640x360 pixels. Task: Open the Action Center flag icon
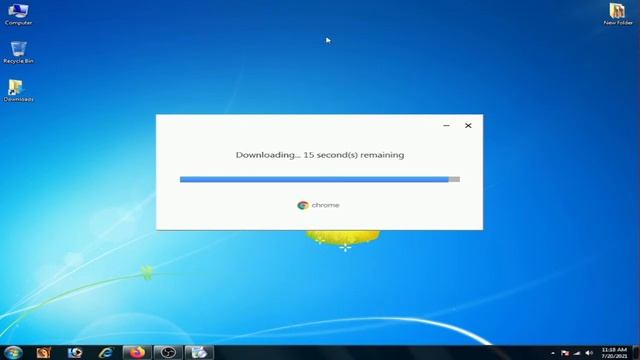(x=565, y=353)
